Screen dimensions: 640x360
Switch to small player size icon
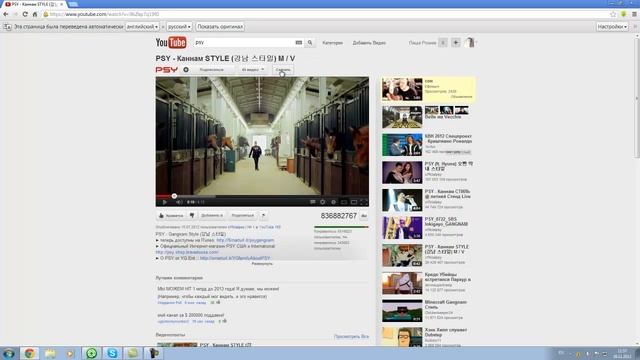[344, 202]
